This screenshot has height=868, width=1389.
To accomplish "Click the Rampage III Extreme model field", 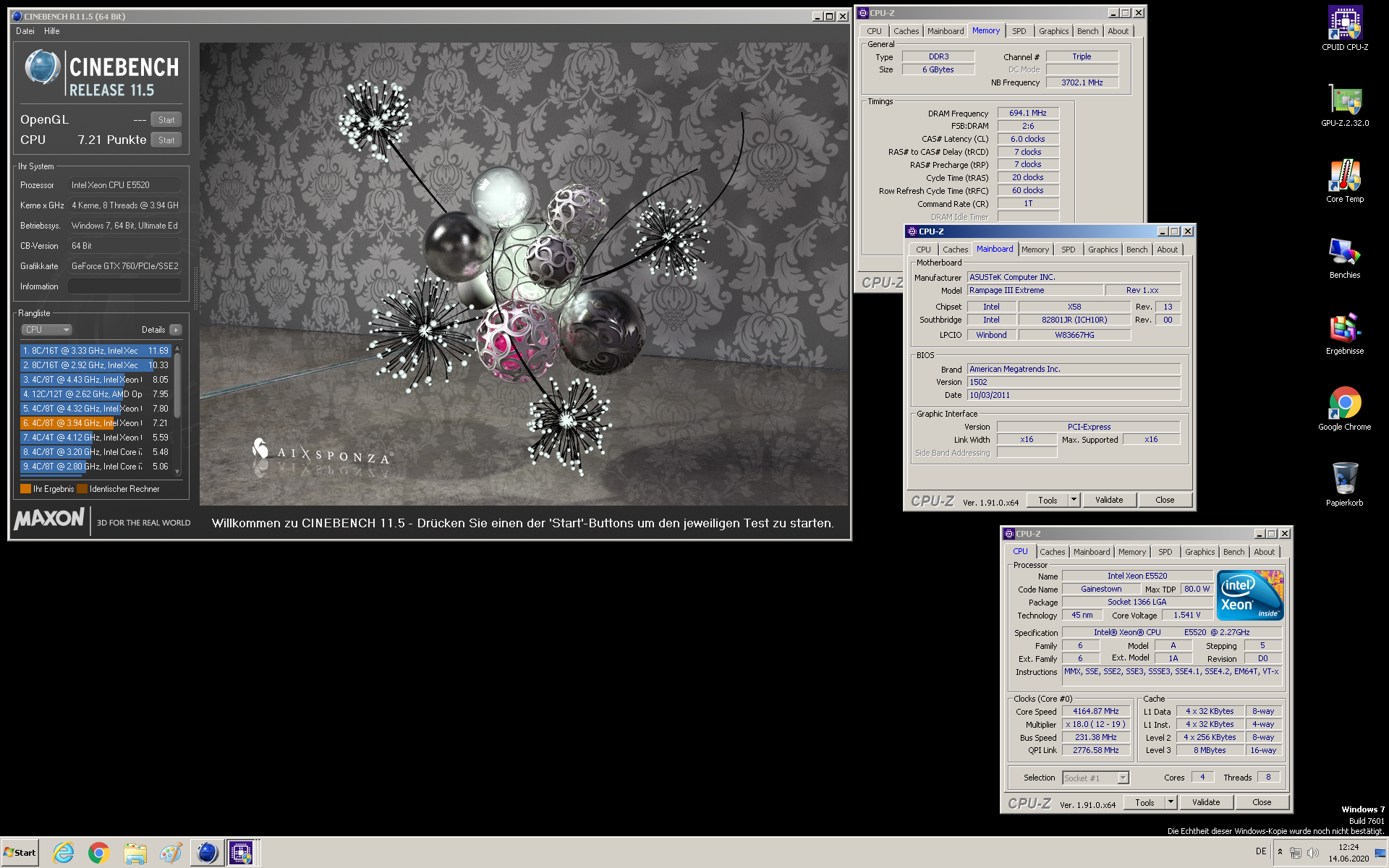I will point(1035,290).
